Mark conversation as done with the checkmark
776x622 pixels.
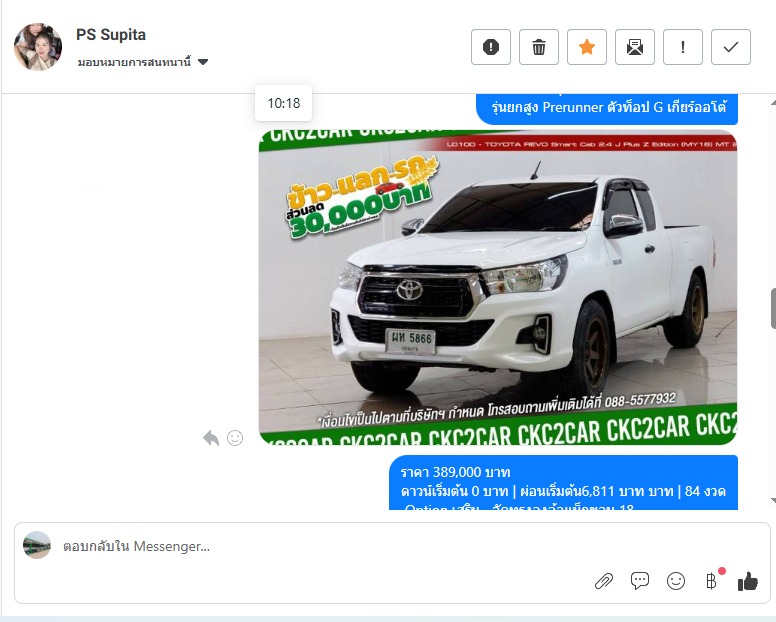click(730, 47)
